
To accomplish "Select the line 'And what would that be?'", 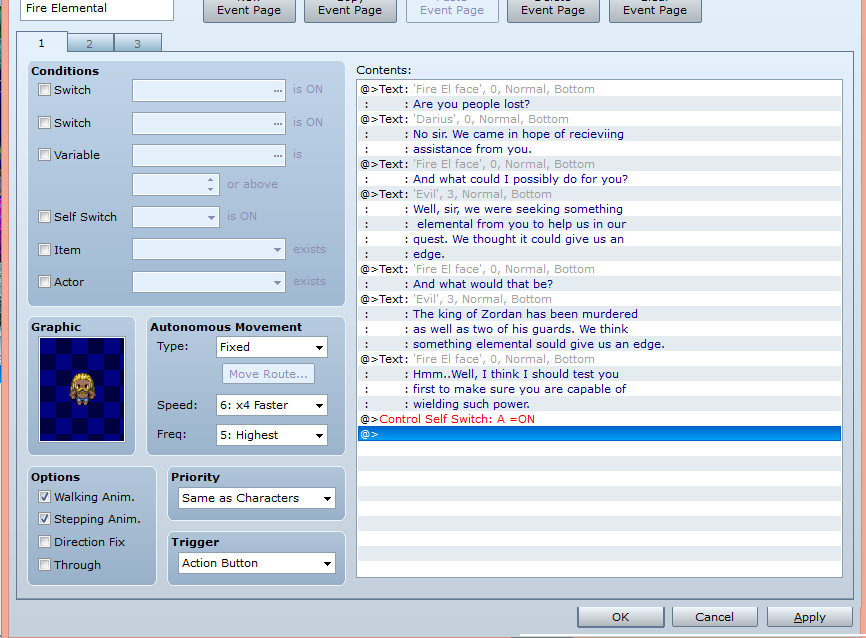I will tap(599, 284).
